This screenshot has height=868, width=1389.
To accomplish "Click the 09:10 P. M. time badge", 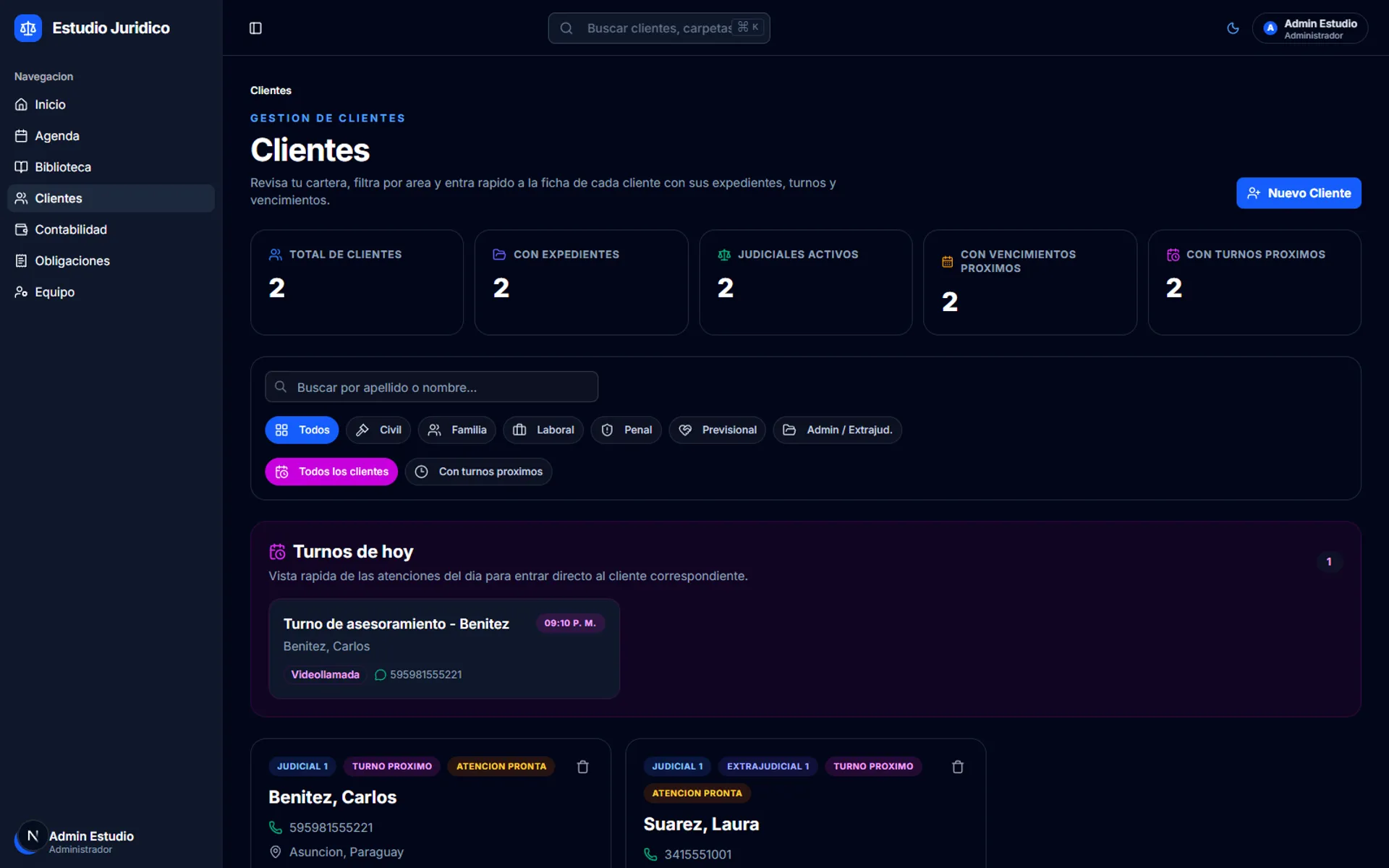I will coord(570,623).
